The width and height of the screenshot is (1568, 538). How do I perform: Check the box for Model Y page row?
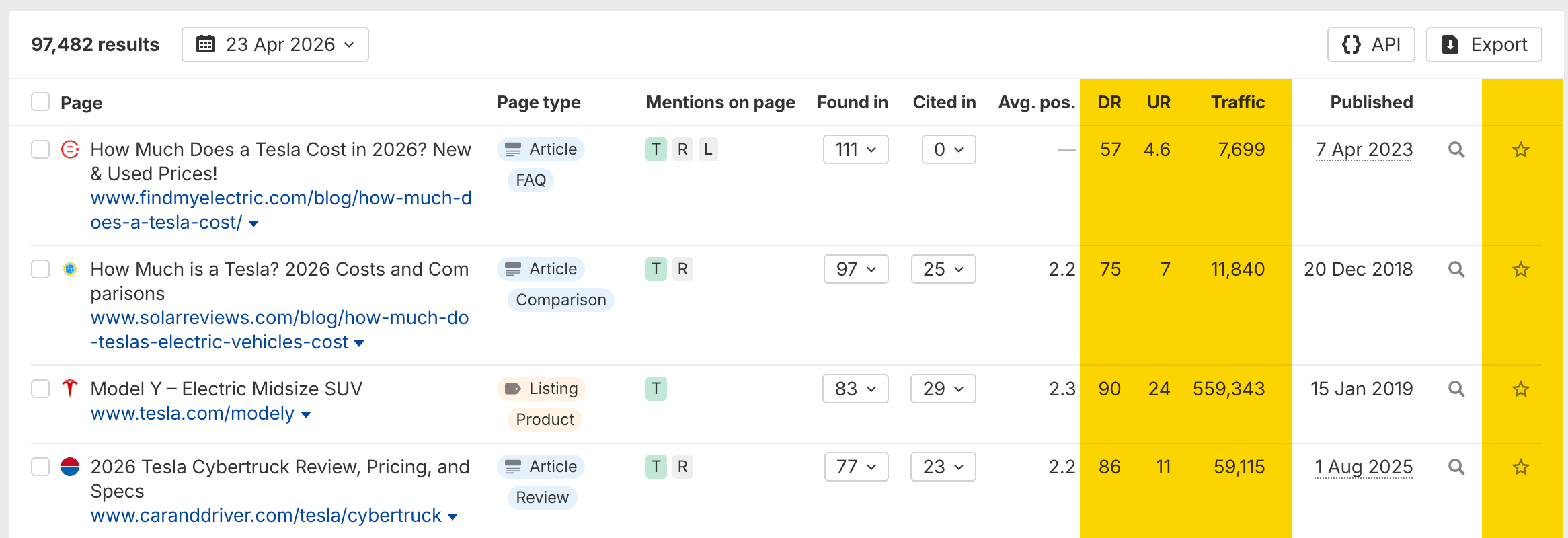pyautogui.click(x=40, y=389)
